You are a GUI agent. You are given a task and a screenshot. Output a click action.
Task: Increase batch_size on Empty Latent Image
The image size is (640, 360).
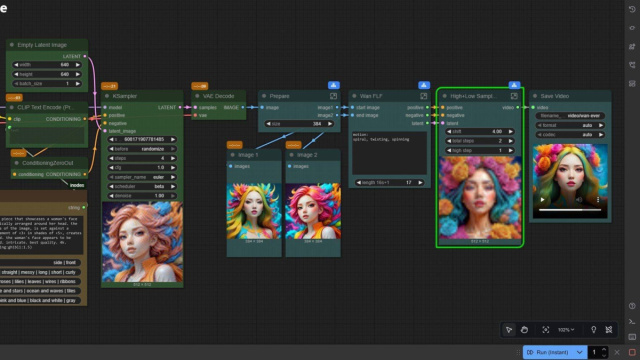tap(78, 84)
